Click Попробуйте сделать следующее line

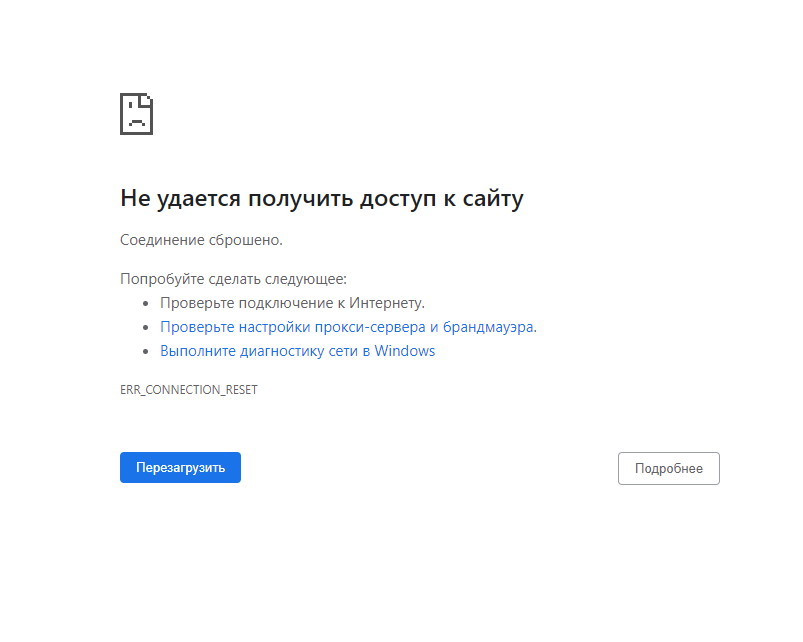233,279
